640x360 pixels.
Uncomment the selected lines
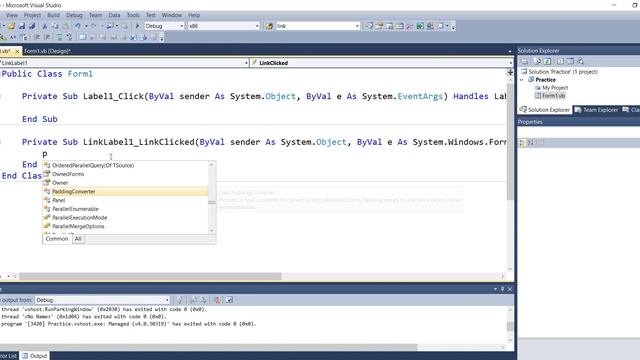69,38
